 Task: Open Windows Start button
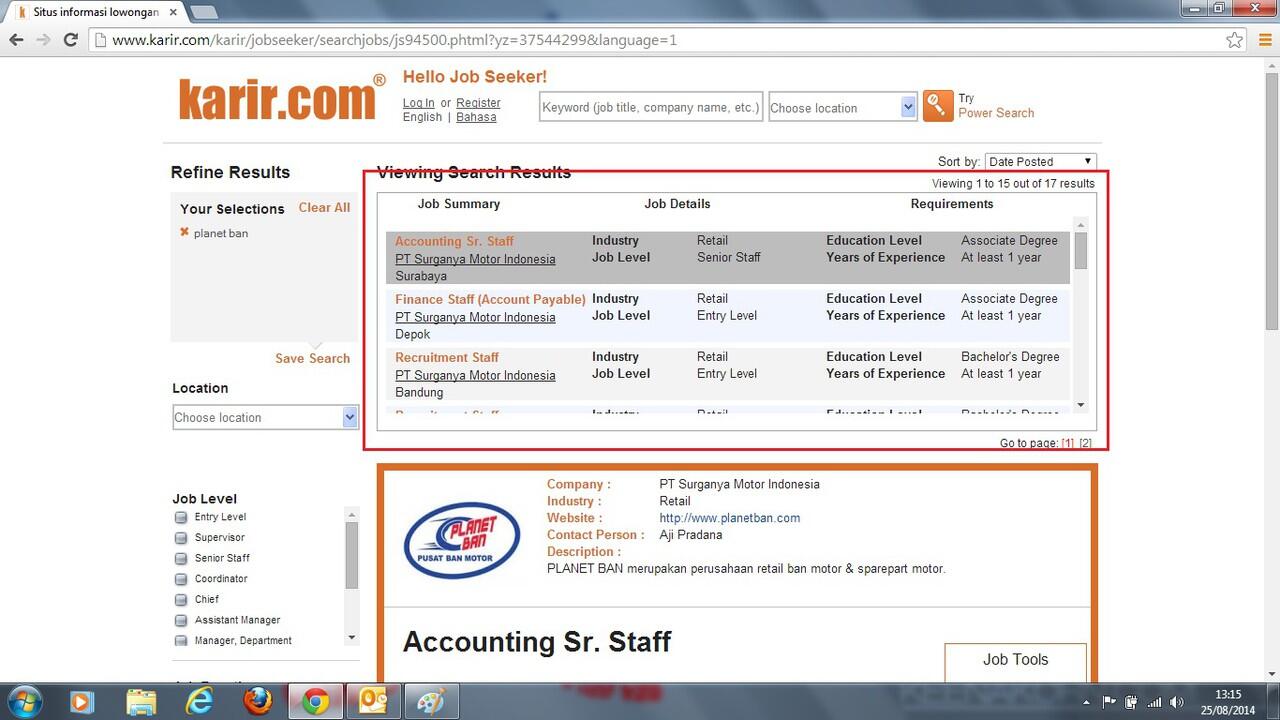(24, 702)
